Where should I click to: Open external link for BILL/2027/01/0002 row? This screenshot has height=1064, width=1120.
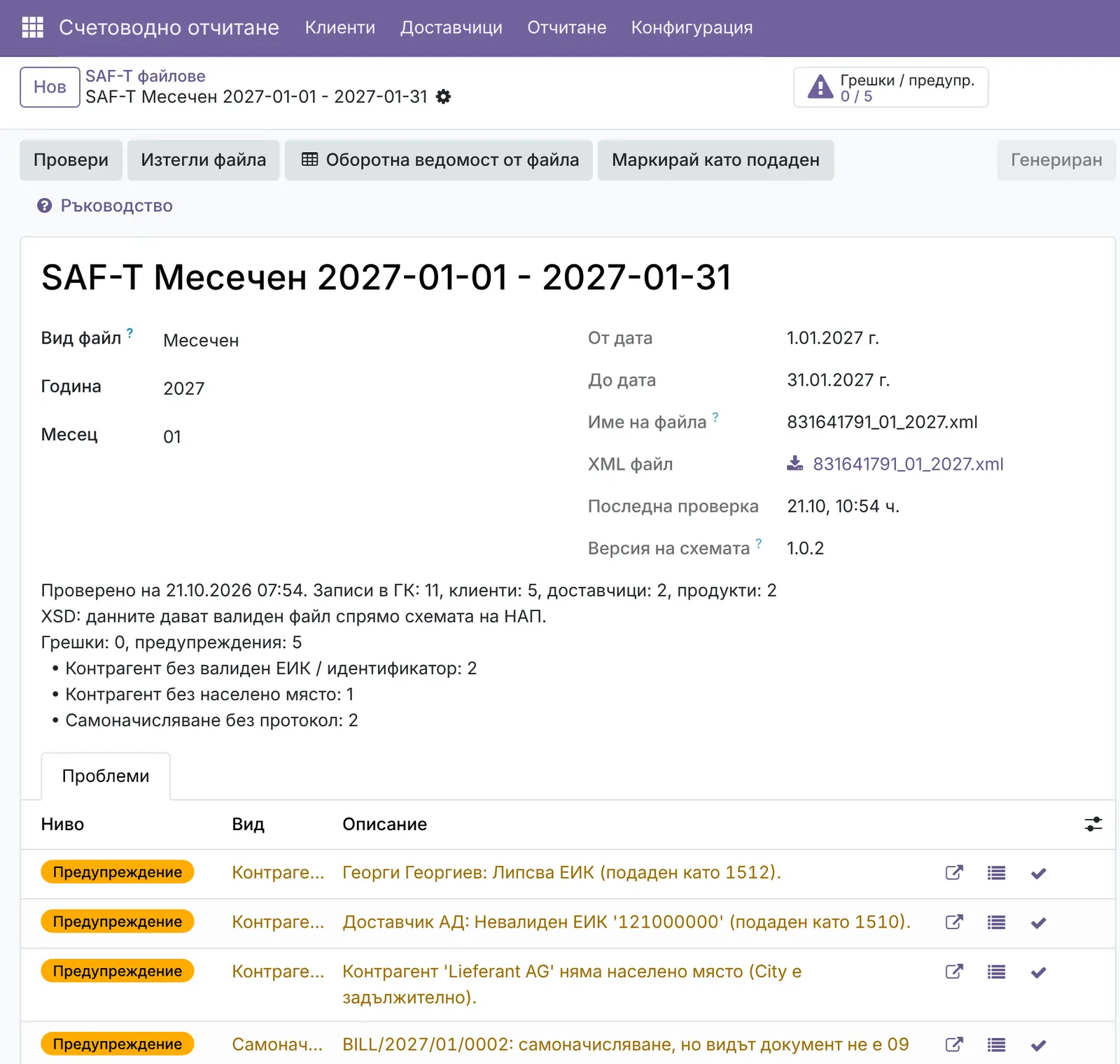(954, 1044)
